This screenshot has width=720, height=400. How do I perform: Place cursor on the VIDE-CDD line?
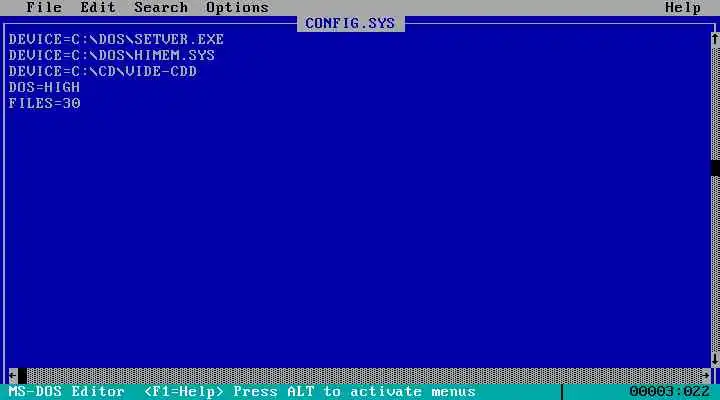click(103, 71)
